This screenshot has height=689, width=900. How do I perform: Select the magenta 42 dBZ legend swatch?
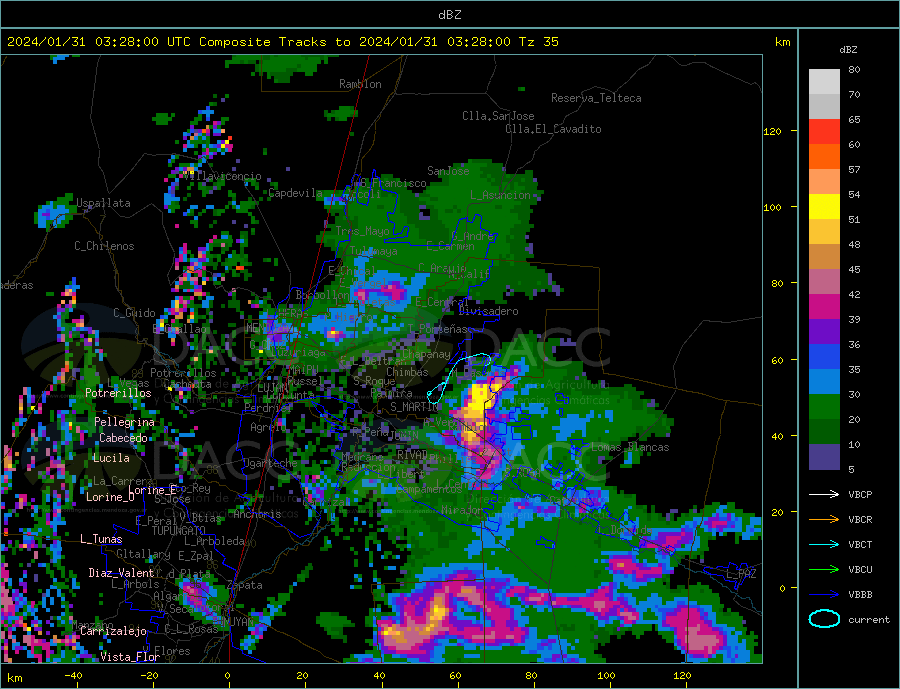click(824, 307)
